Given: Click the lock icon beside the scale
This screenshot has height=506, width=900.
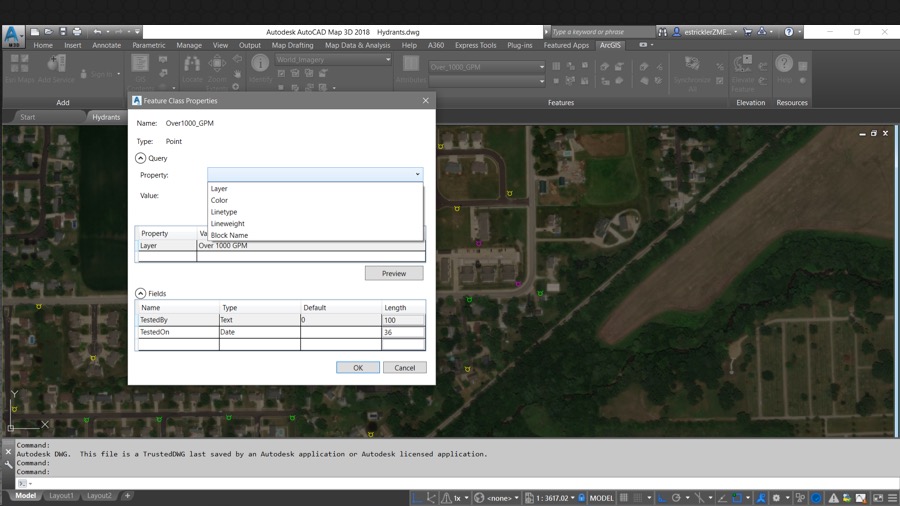Looking at the screenshot, I should [x=581, y=497].
